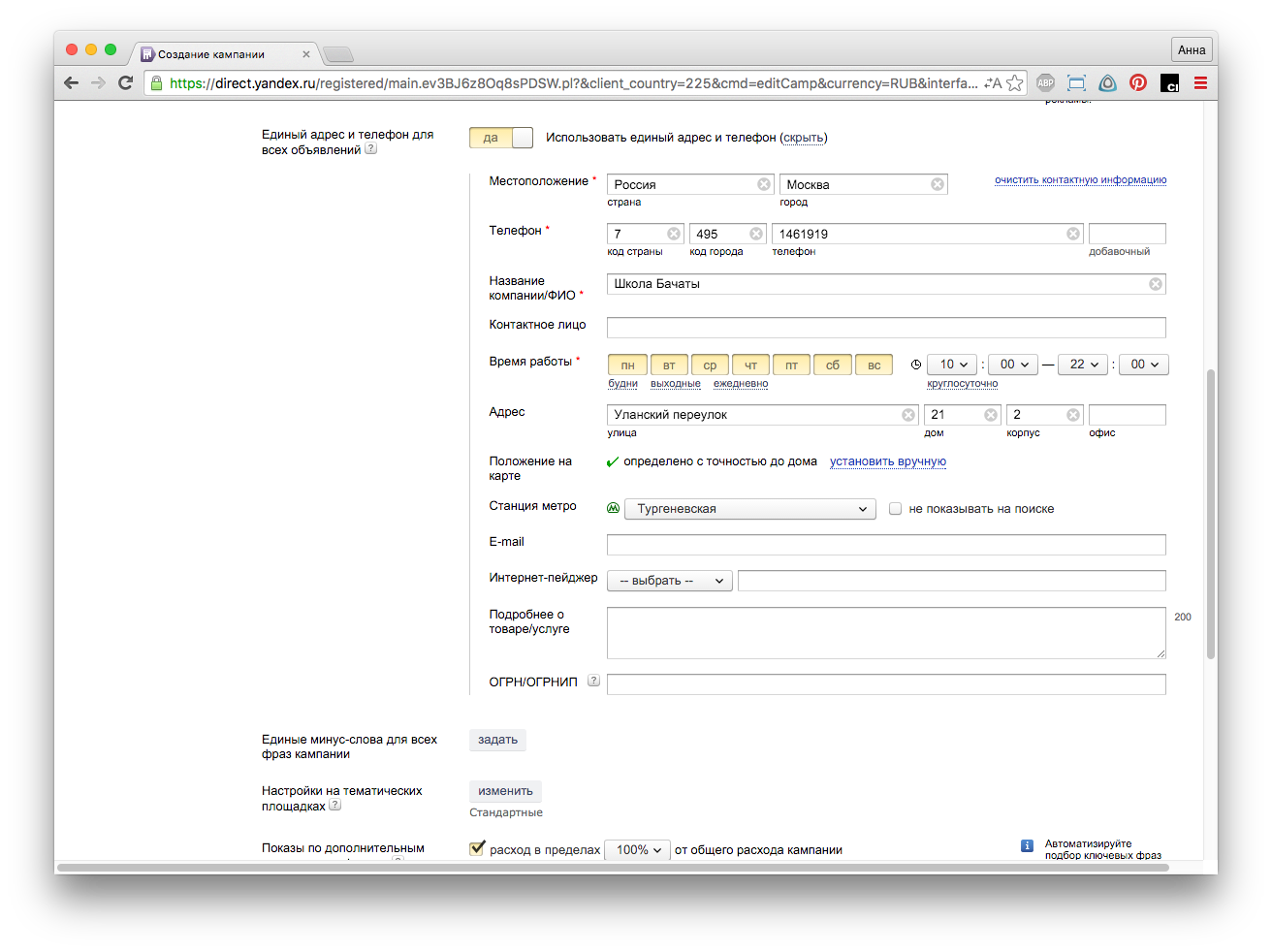Open the Интернет-пейджер "выбрать" dropdown
1272x952 pixels.
(670, 581)
